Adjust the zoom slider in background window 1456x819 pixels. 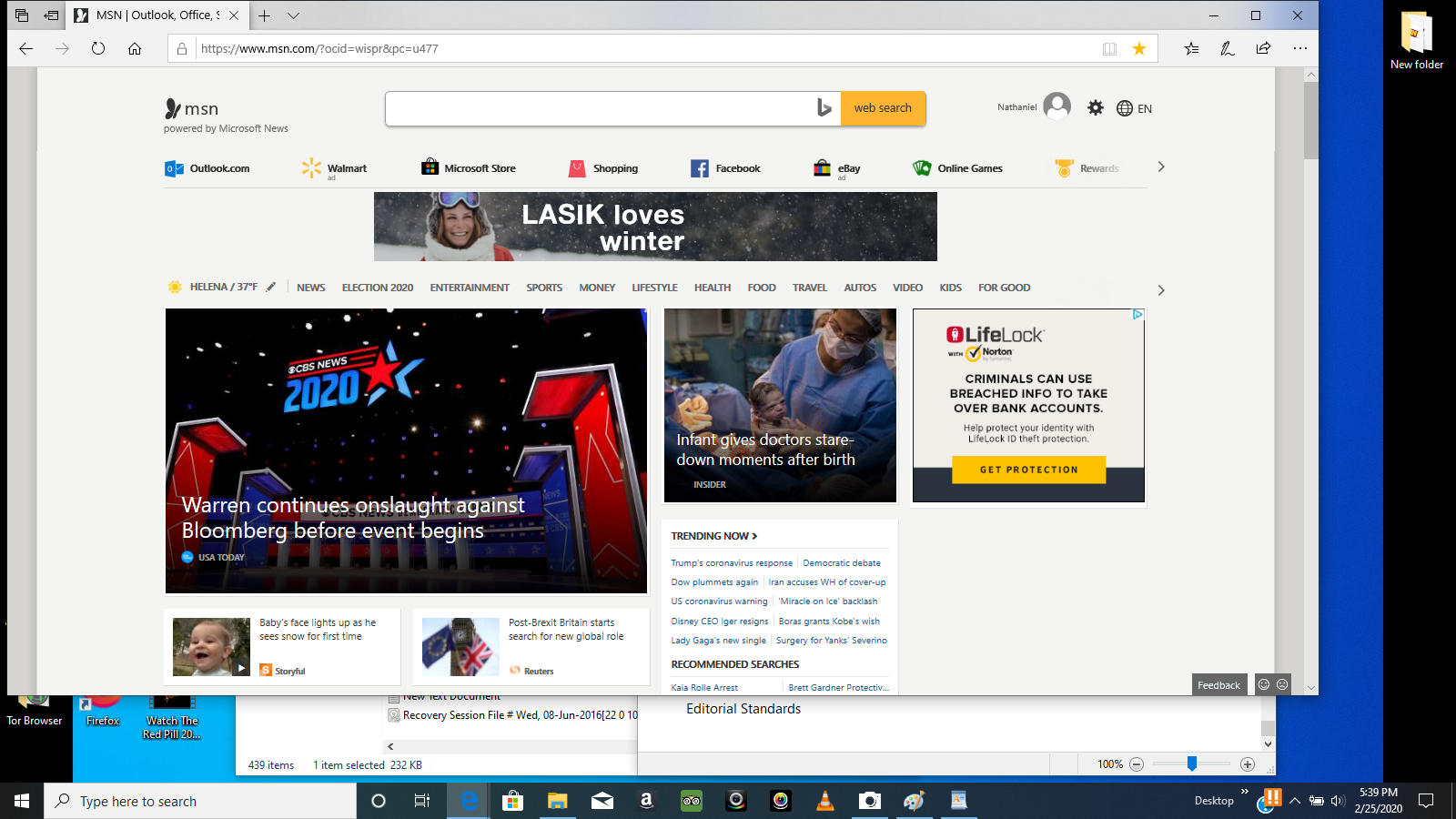1192,764
